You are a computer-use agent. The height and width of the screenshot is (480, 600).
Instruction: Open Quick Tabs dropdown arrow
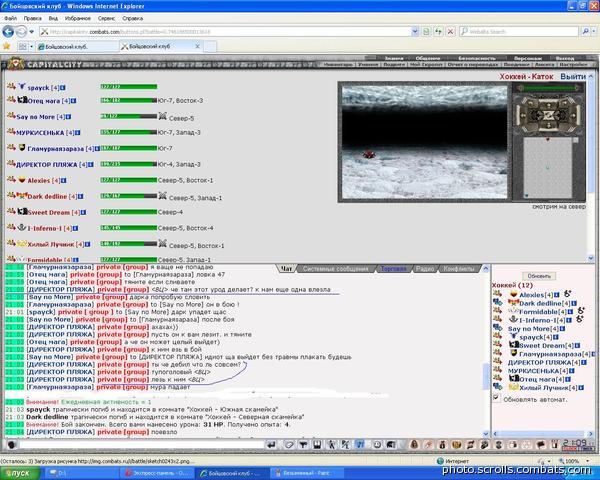click(x=31, y=47)
